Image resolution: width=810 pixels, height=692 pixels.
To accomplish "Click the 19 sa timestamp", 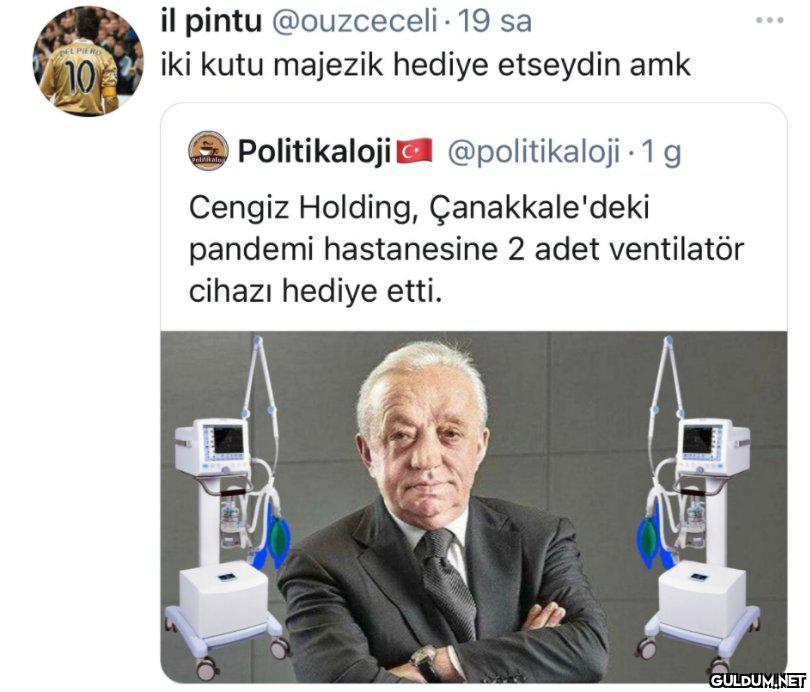I will (494, 22).
